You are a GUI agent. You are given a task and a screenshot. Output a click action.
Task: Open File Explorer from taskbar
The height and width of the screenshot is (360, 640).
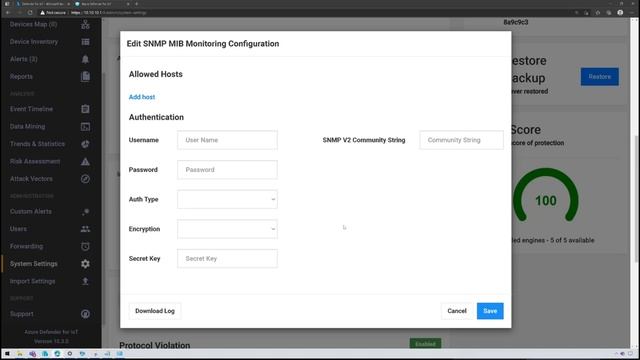tap(19, 354)
